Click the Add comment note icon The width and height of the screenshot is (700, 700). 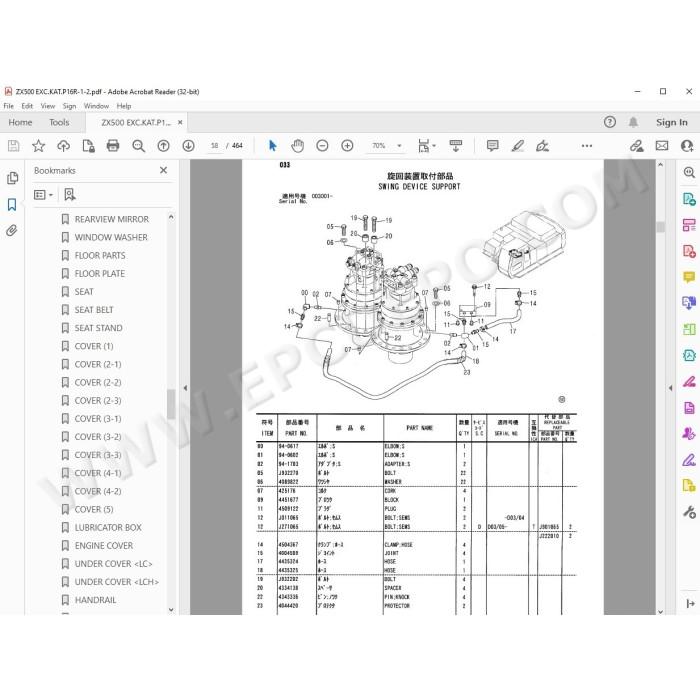click(x=492, y=146)
